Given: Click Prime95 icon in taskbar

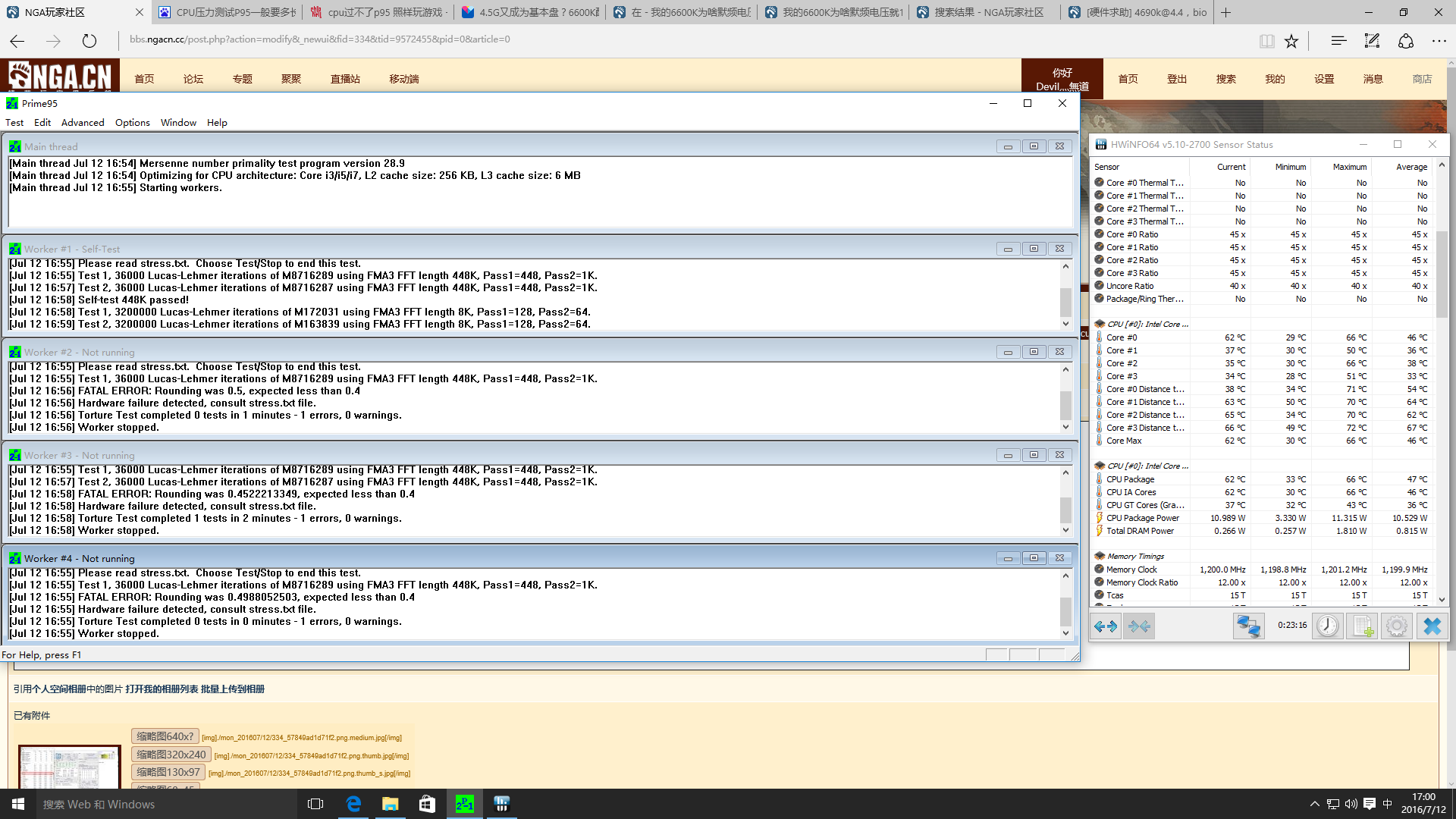Looking at the screenshot, I should [465, 804].
